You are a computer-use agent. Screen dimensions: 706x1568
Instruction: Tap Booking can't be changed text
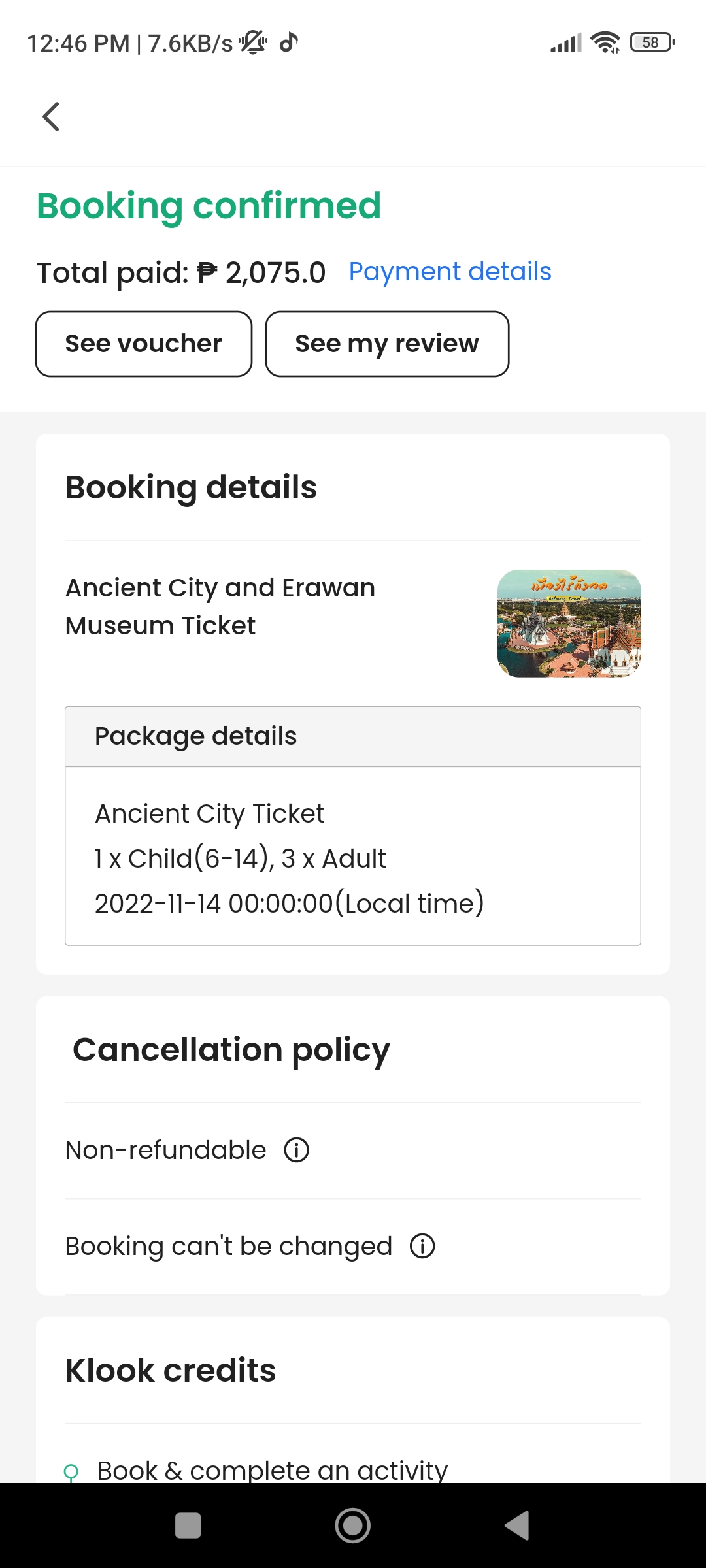coord(229,1246)
